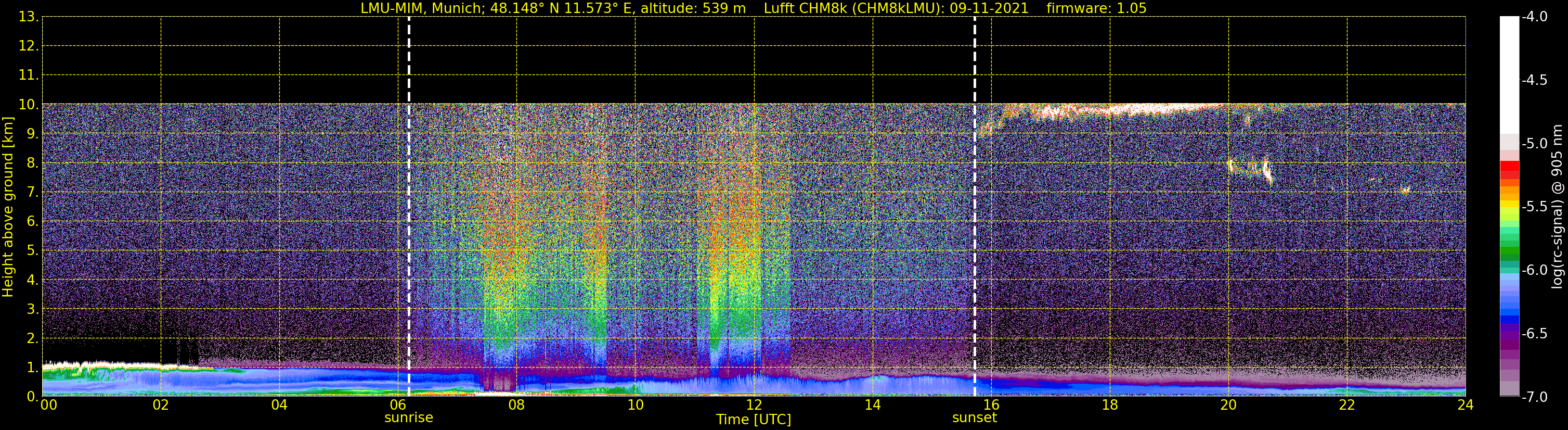
Task: Select the white dashed sunset line
Action: pos(975,207)
